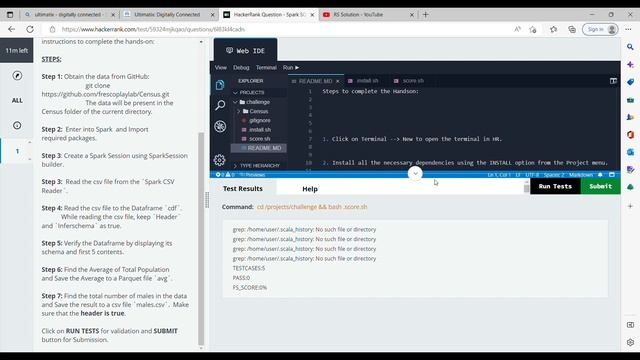Open browser settings and more menu
This screenshot has height=360, width=640.
pos(628,29)
